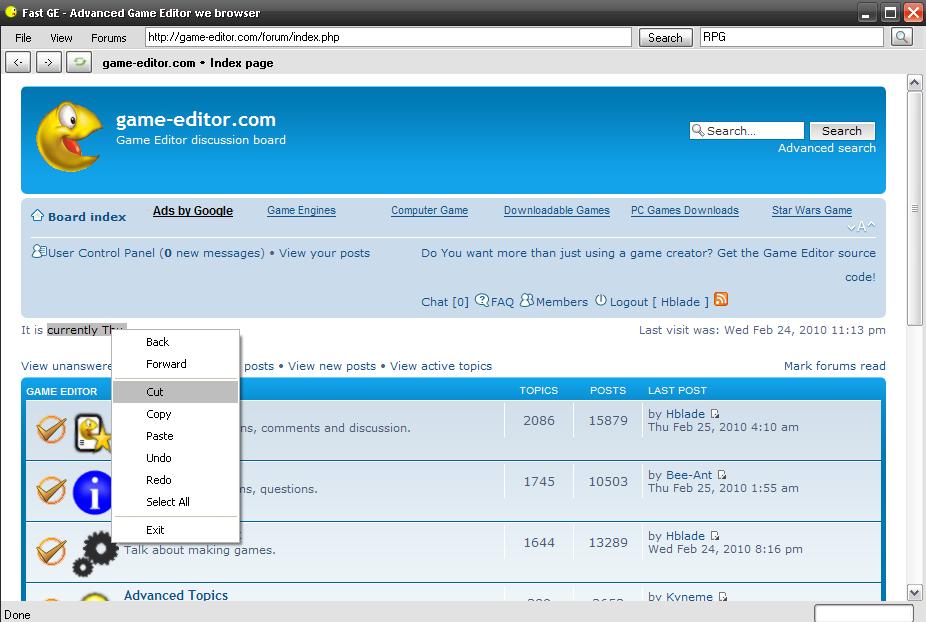
Task: Open the Star Wars Game ad link
Action: click(812, 210)
